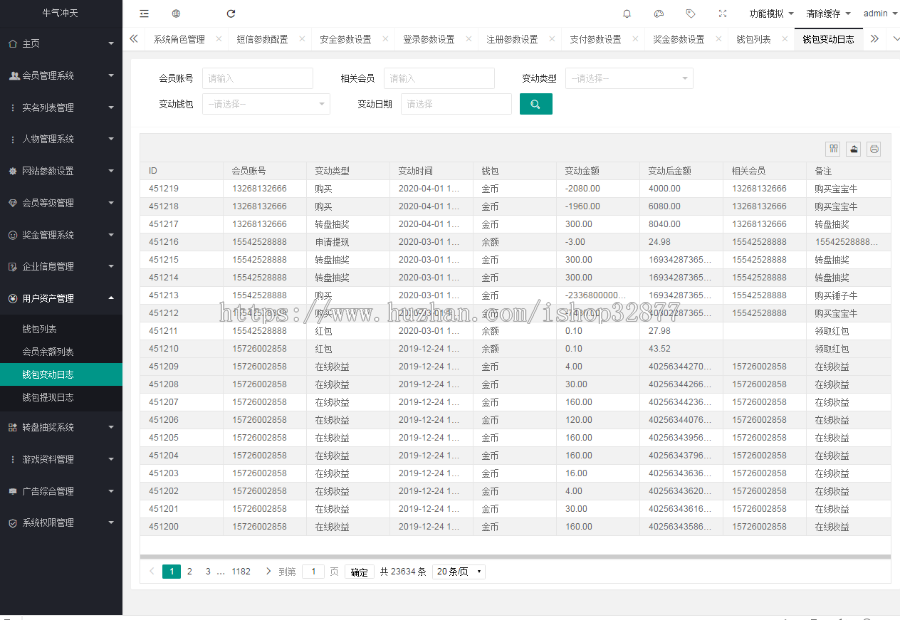Collapse the sidebar with the hamburger icon
Screen dimensions: 900x620
click(x=143, y=13)
